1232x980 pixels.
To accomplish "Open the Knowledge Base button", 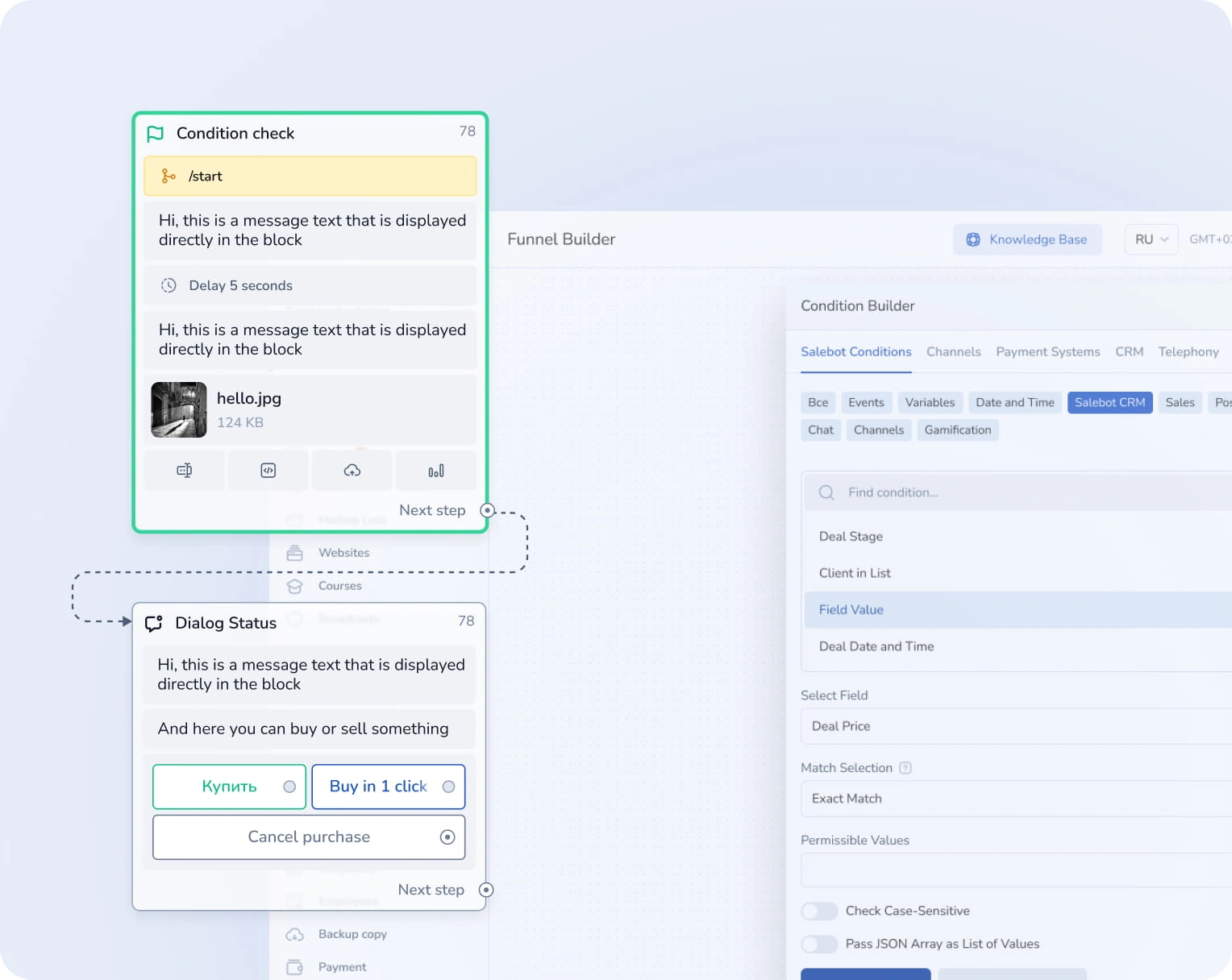I will 1027,239.
